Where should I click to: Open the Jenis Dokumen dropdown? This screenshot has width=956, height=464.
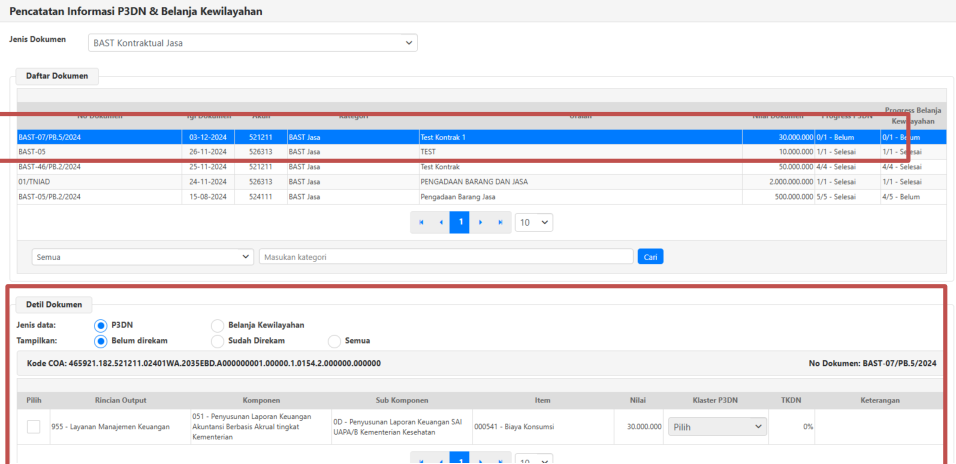(251, 43)
